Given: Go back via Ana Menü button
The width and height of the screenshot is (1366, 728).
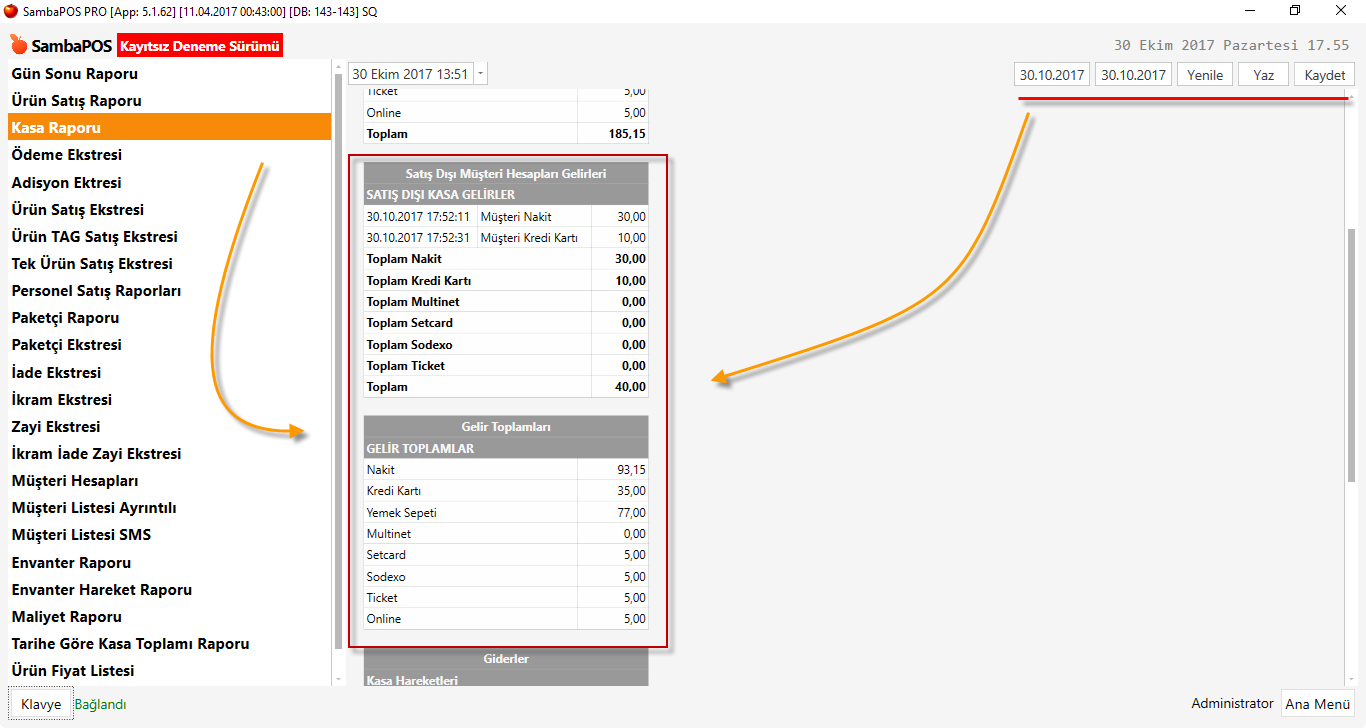Looking at the screenshot, I should point(1317,704).
